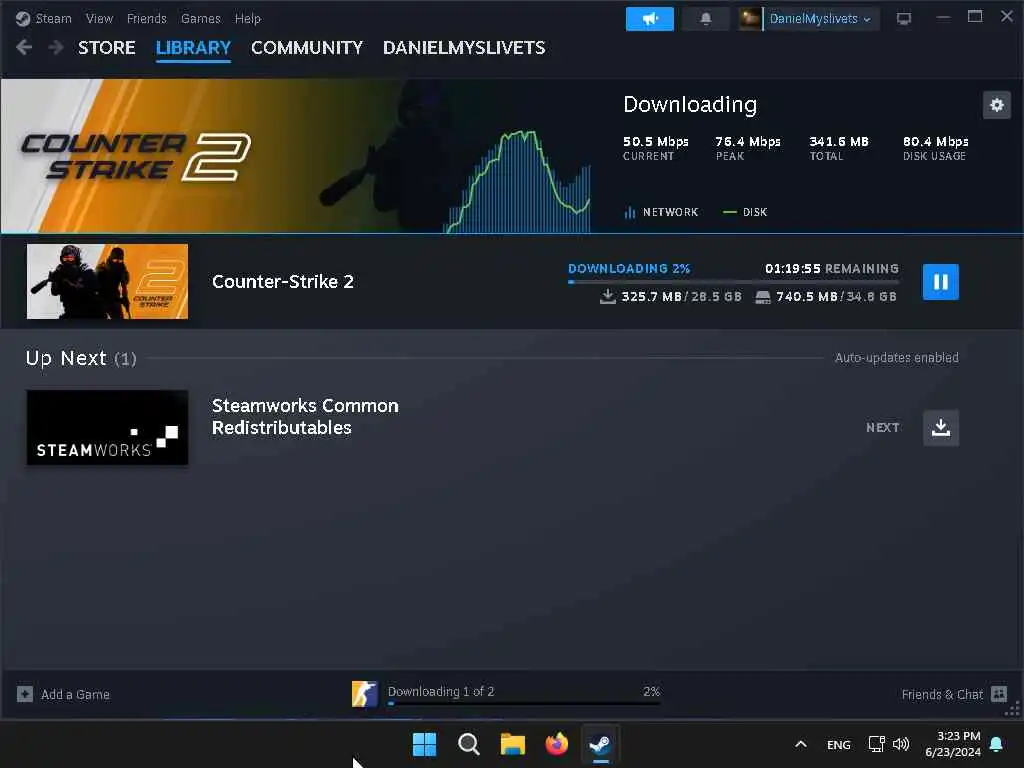Click Auto-updates enabled text
This screenshot has height=768, width=1024.
point(897,358)
